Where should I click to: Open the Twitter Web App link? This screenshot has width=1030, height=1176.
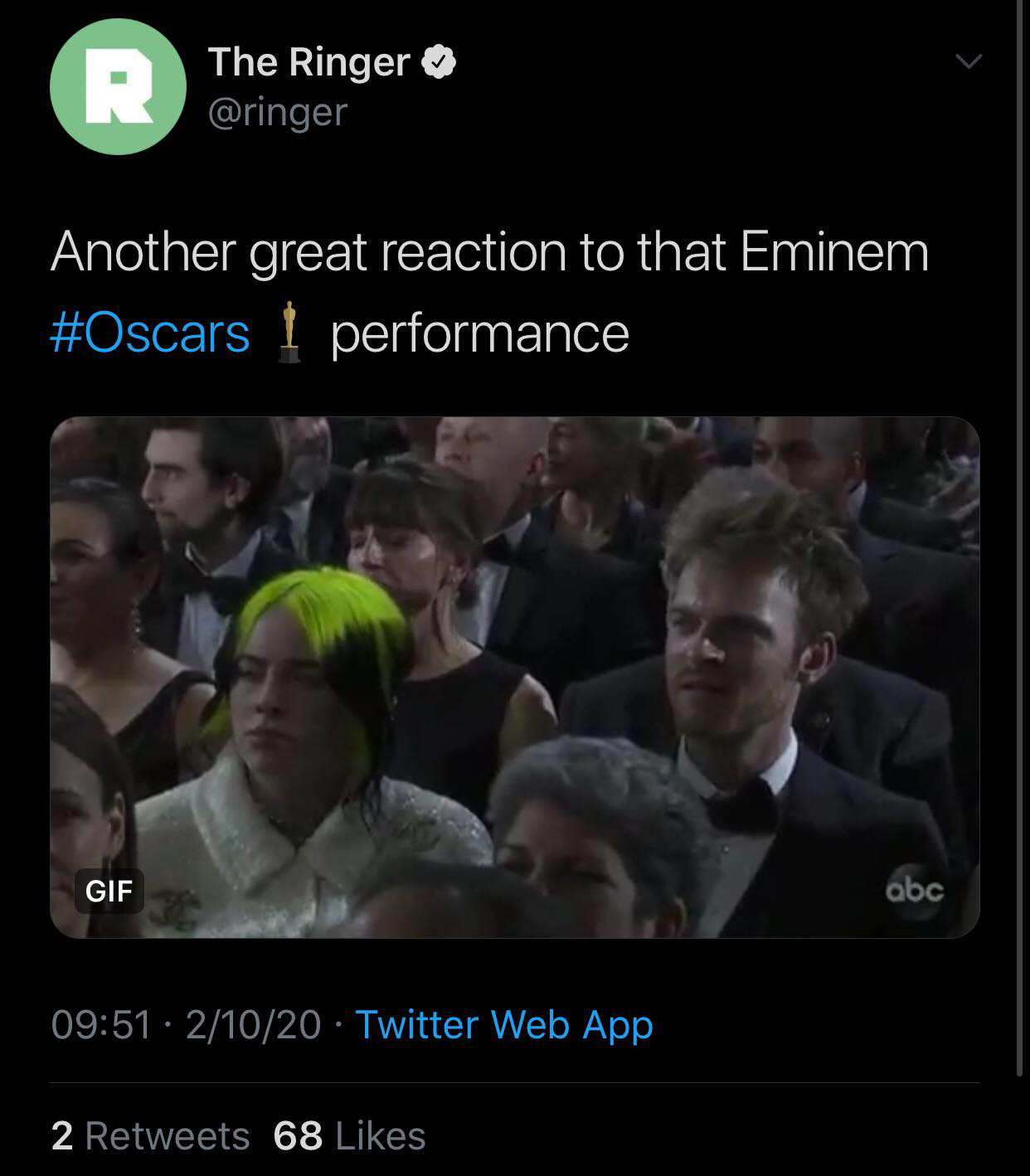[x=504, y=1025]
